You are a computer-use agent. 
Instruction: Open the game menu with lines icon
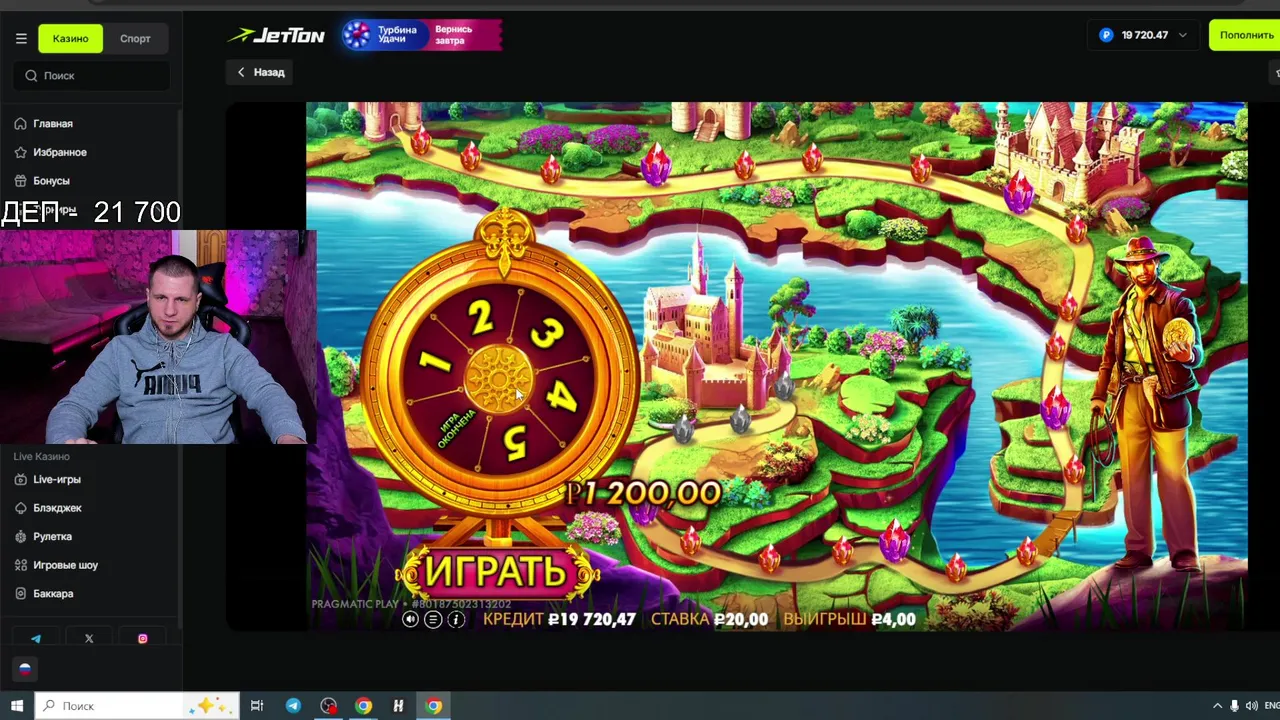point(433,620)
